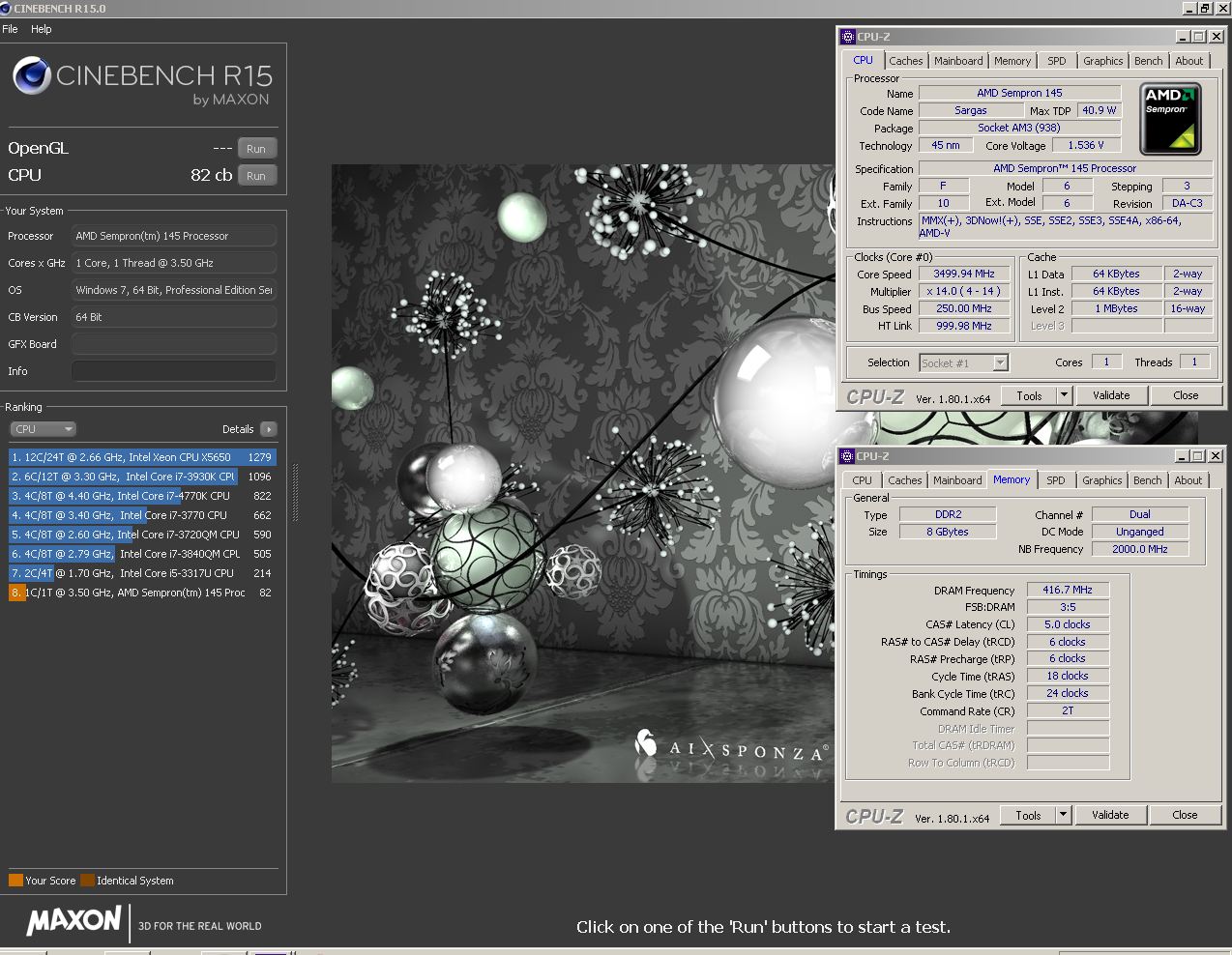The width and height of the screenshot is (1232, 955).
Task: Switch to CPU tab in lower CPU-Z
Action: (862, 480)
